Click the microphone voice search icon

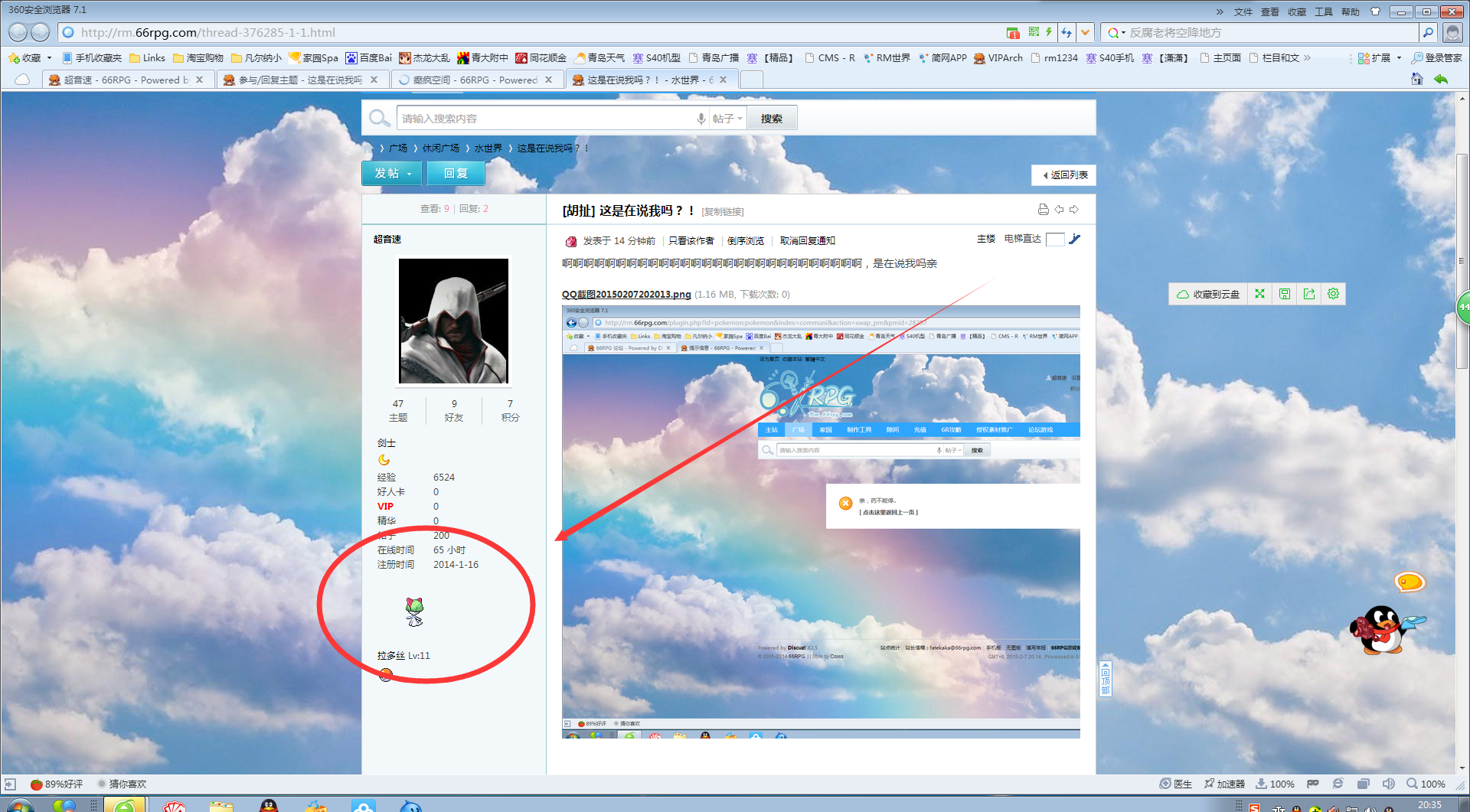click(701, 119)
